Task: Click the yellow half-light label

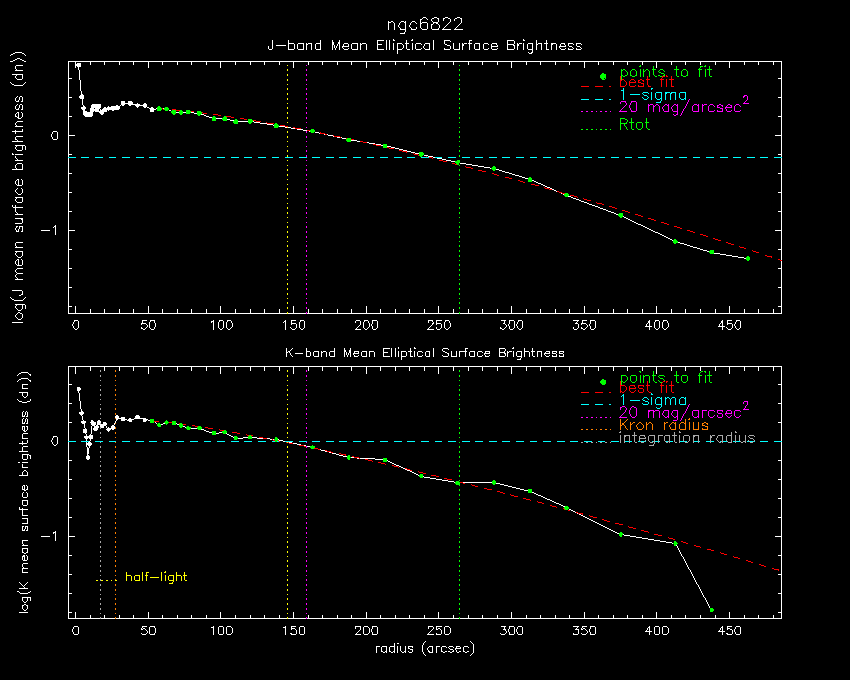Action: [155, 577]
